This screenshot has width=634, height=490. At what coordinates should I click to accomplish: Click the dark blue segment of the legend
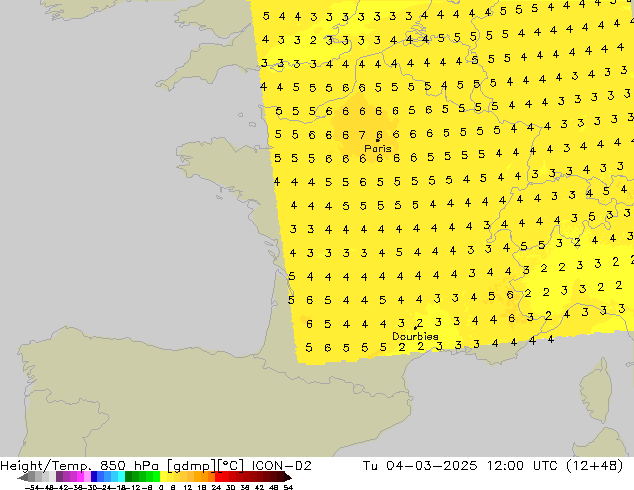[x=94, y=477]
